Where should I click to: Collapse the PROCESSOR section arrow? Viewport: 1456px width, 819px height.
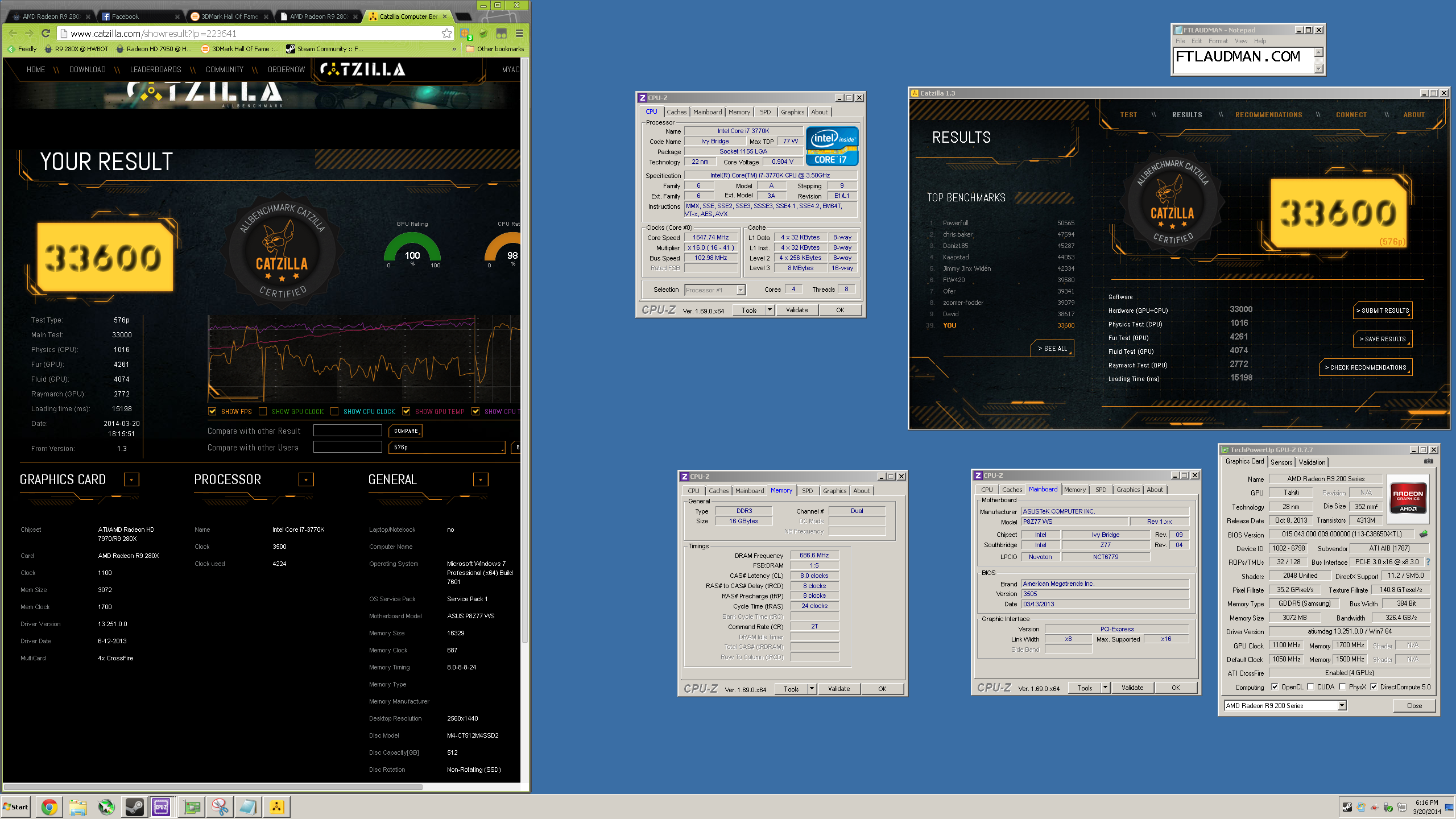pyautogui.click(x=306, y=479)
